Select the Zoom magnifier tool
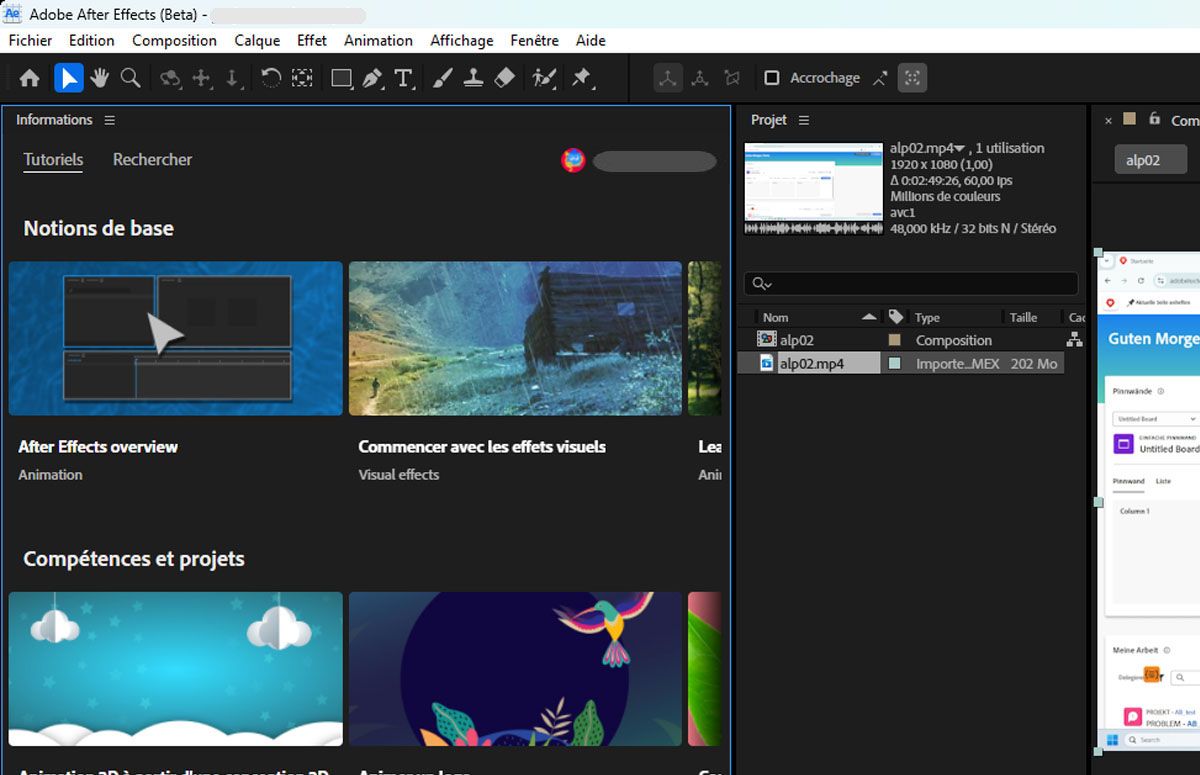 (x=130, y=78)
